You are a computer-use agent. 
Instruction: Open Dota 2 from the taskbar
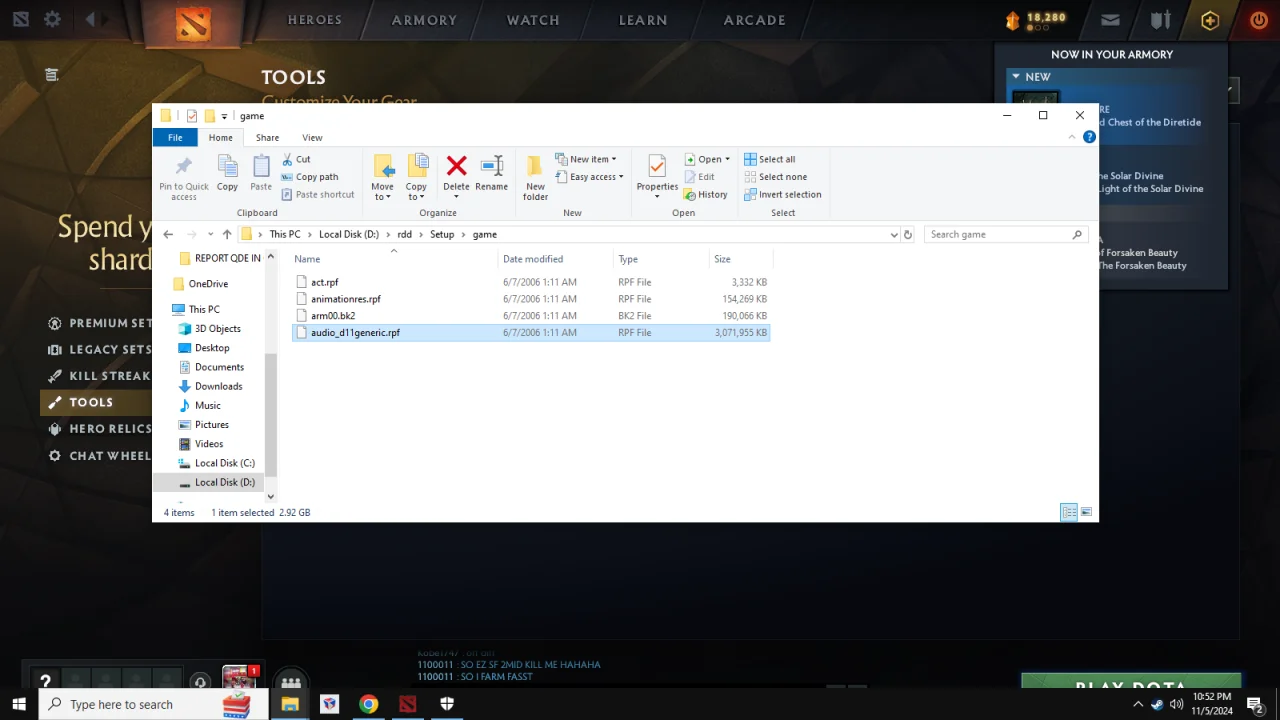pos(407,704)
